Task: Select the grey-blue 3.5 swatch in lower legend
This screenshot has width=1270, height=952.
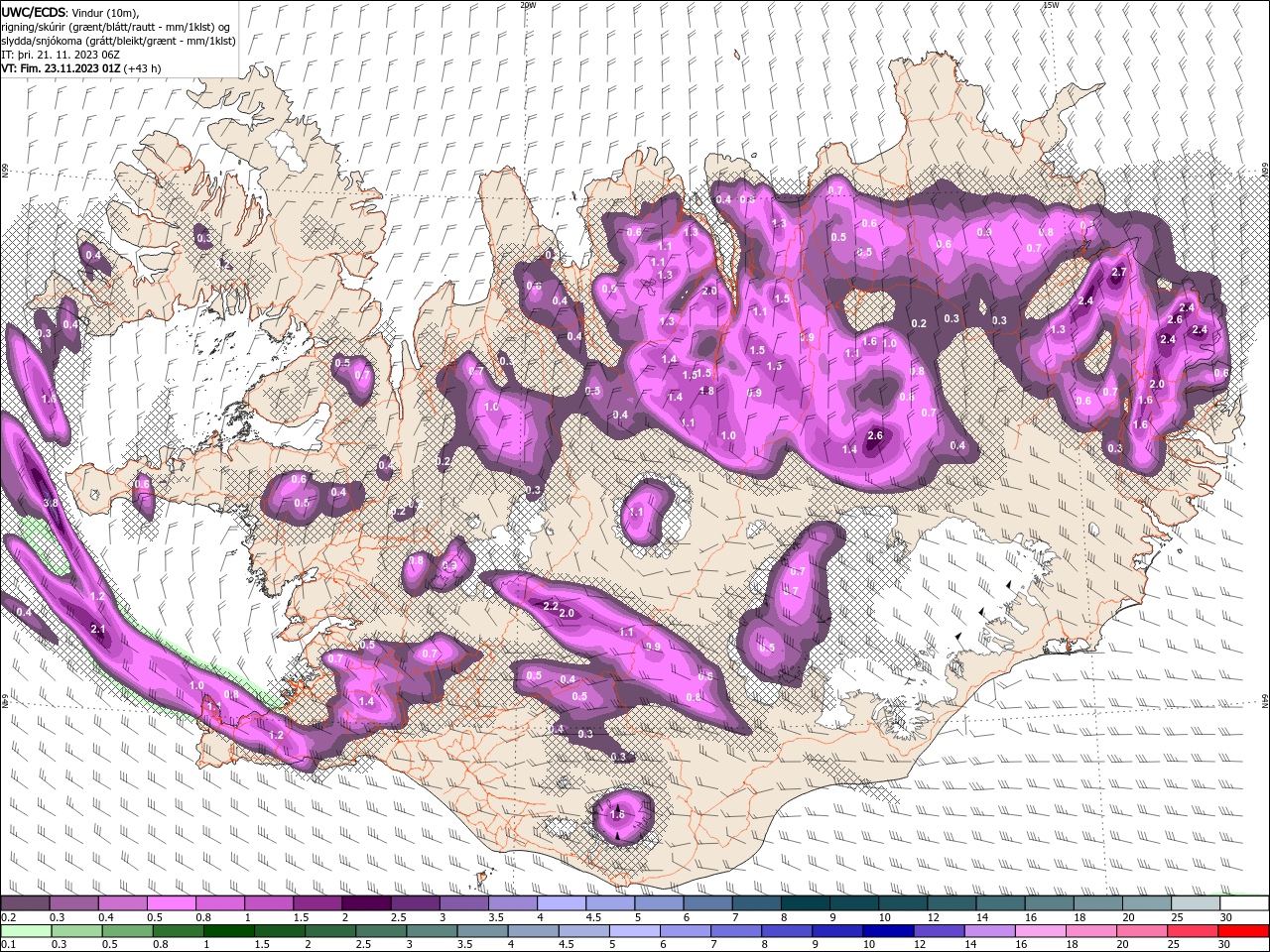Action: pos(481,930)
